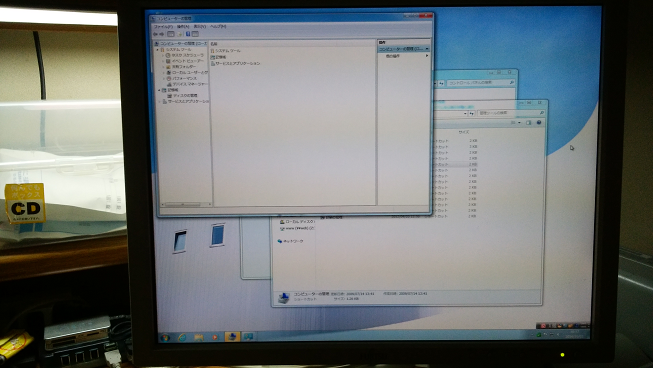
Task: Collapse the Storage (記憶域) tree node
Action: [159, 90]
